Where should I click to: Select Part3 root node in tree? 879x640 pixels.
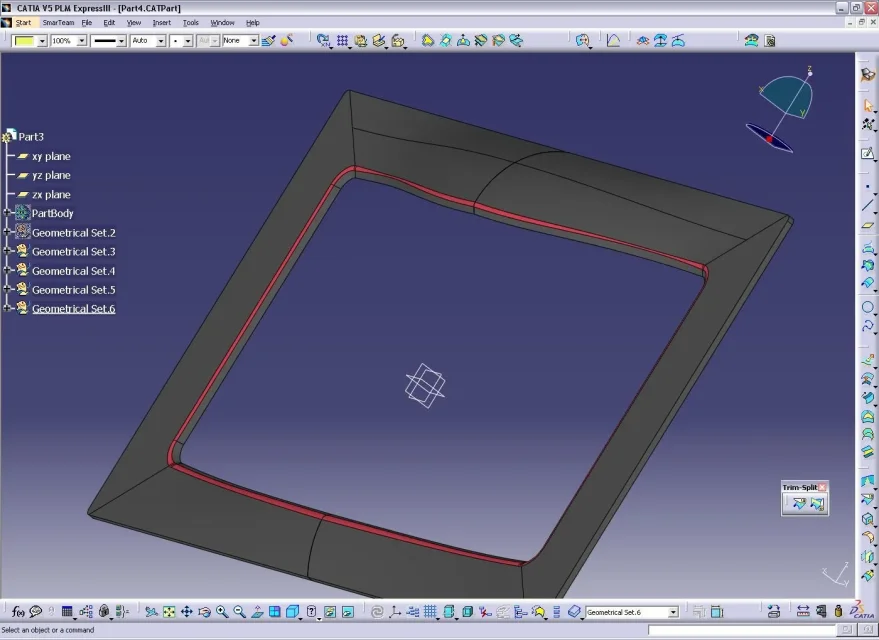(31, 136)
